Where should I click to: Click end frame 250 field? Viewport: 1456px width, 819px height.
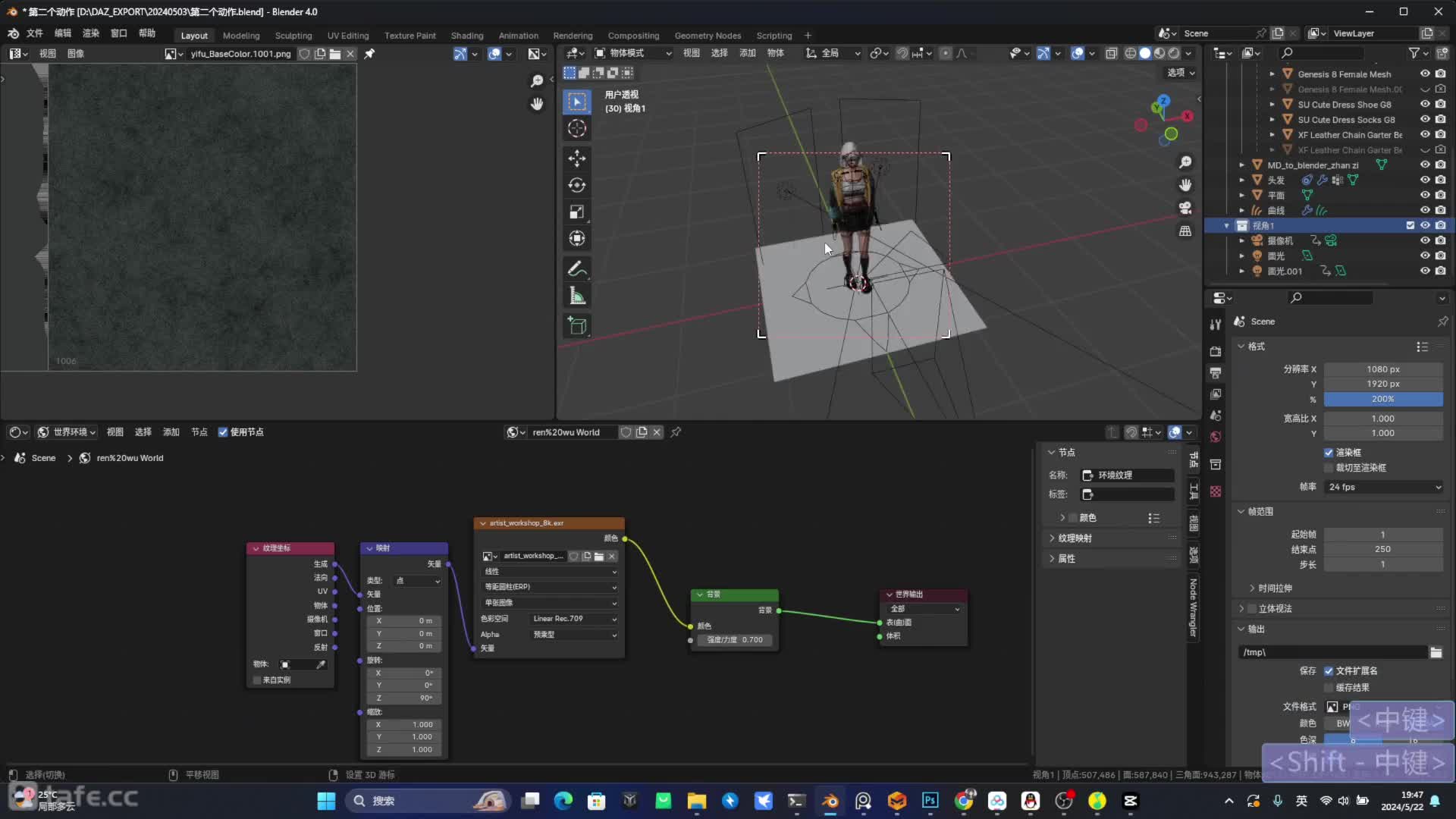click(x=1383, y=550)
